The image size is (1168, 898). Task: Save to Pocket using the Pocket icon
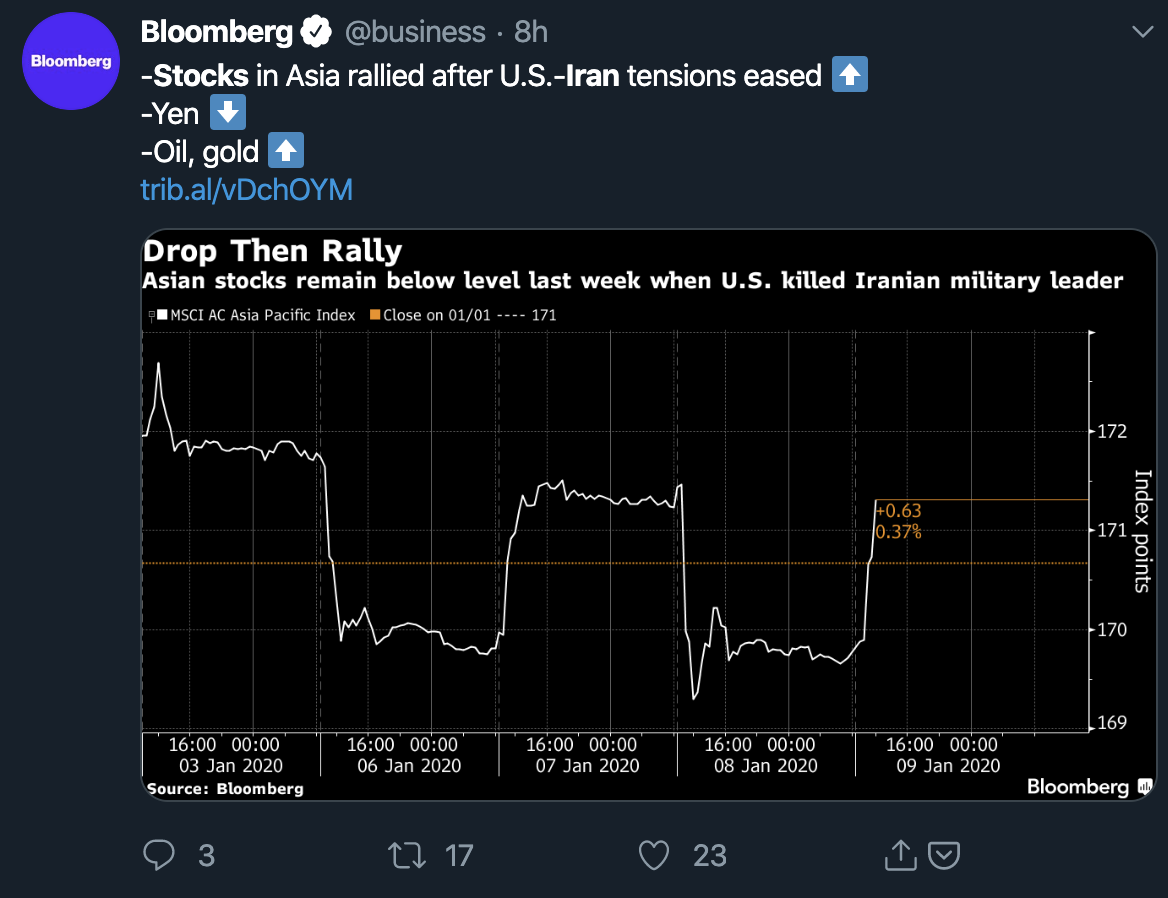pos(945,855)
